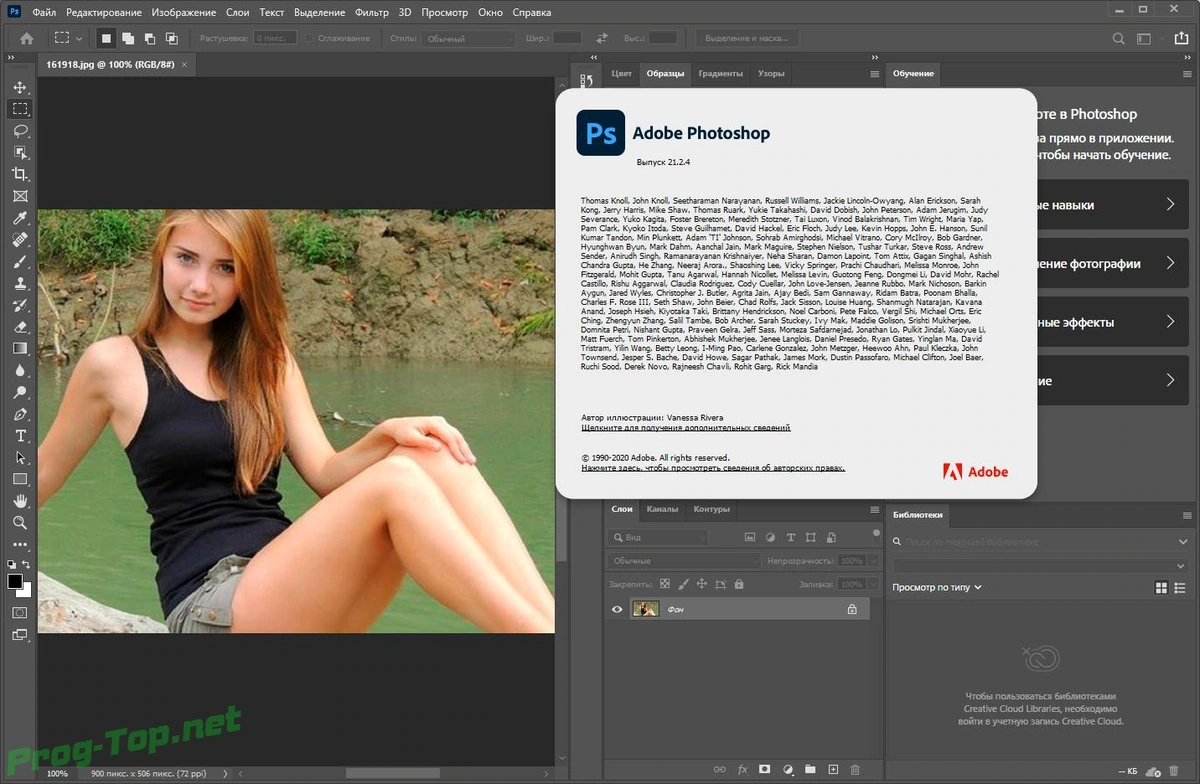Toggle Quick Mask mode
Screen dimensions: 1200x784
pos(20,612)
